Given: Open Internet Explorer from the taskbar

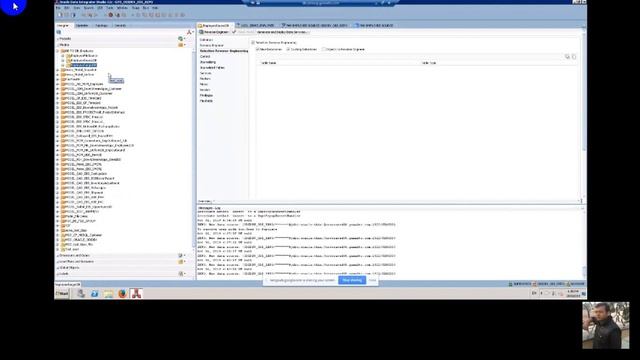Looking at the screenshot, I should coord(95,293).
